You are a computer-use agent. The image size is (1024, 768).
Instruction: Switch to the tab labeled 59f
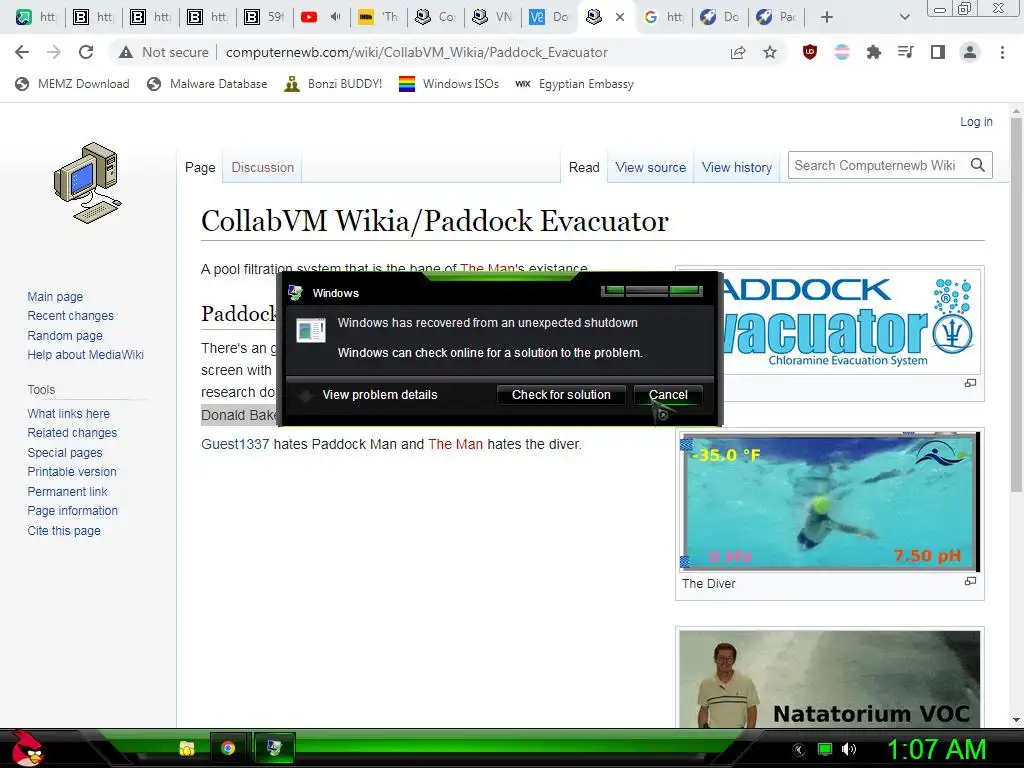pos(264,17)
